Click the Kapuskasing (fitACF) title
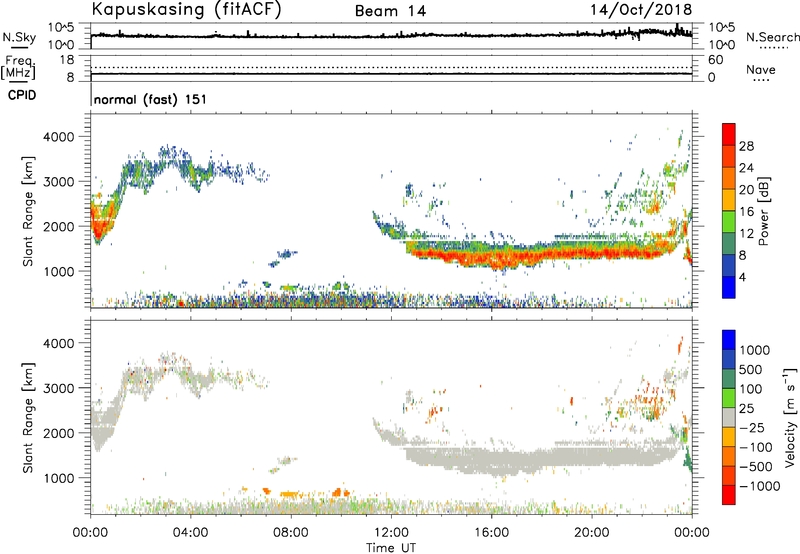 click(186, 9)
